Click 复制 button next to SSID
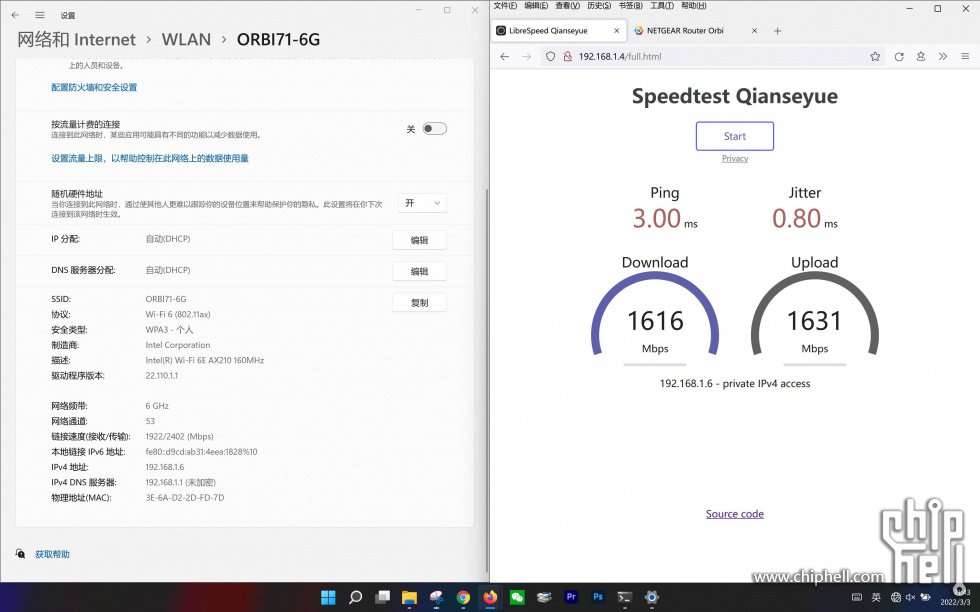 (x=419, y=303)
